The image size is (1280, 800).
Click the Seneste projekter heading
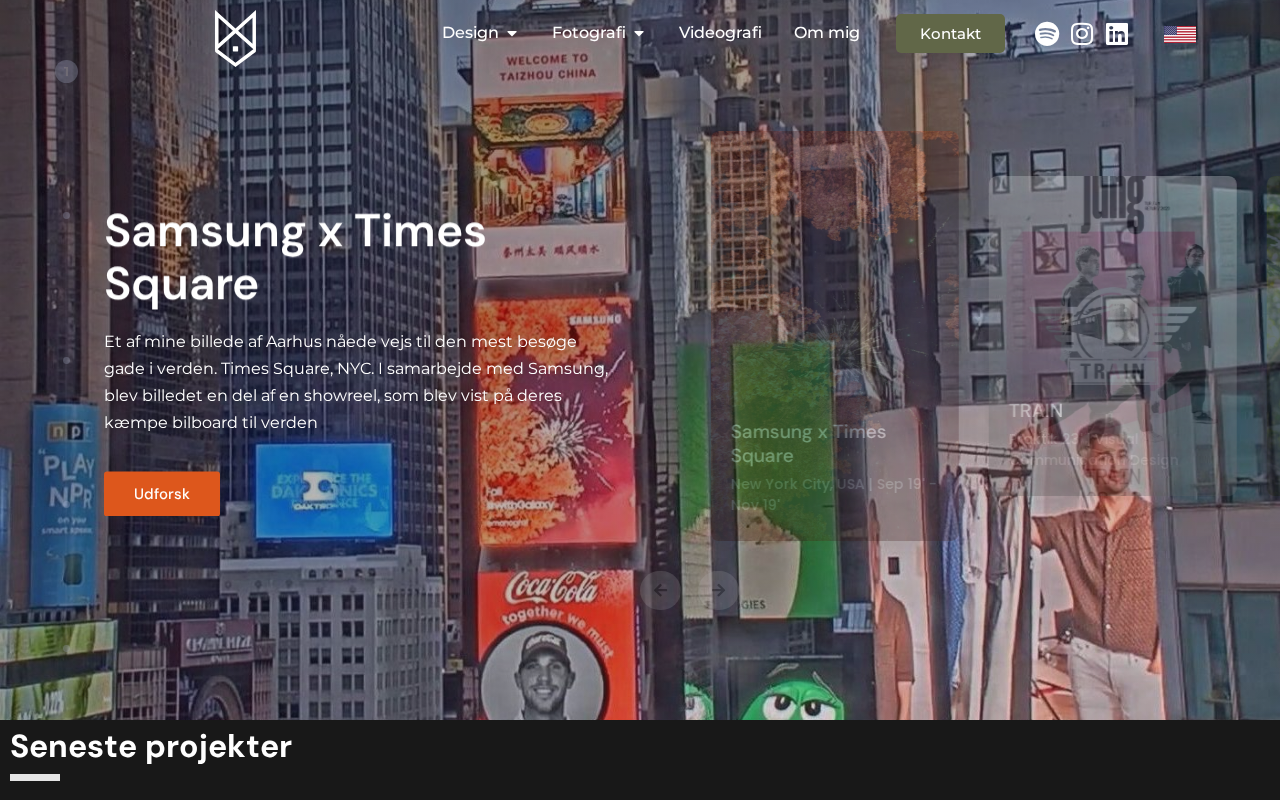point(151,746)
